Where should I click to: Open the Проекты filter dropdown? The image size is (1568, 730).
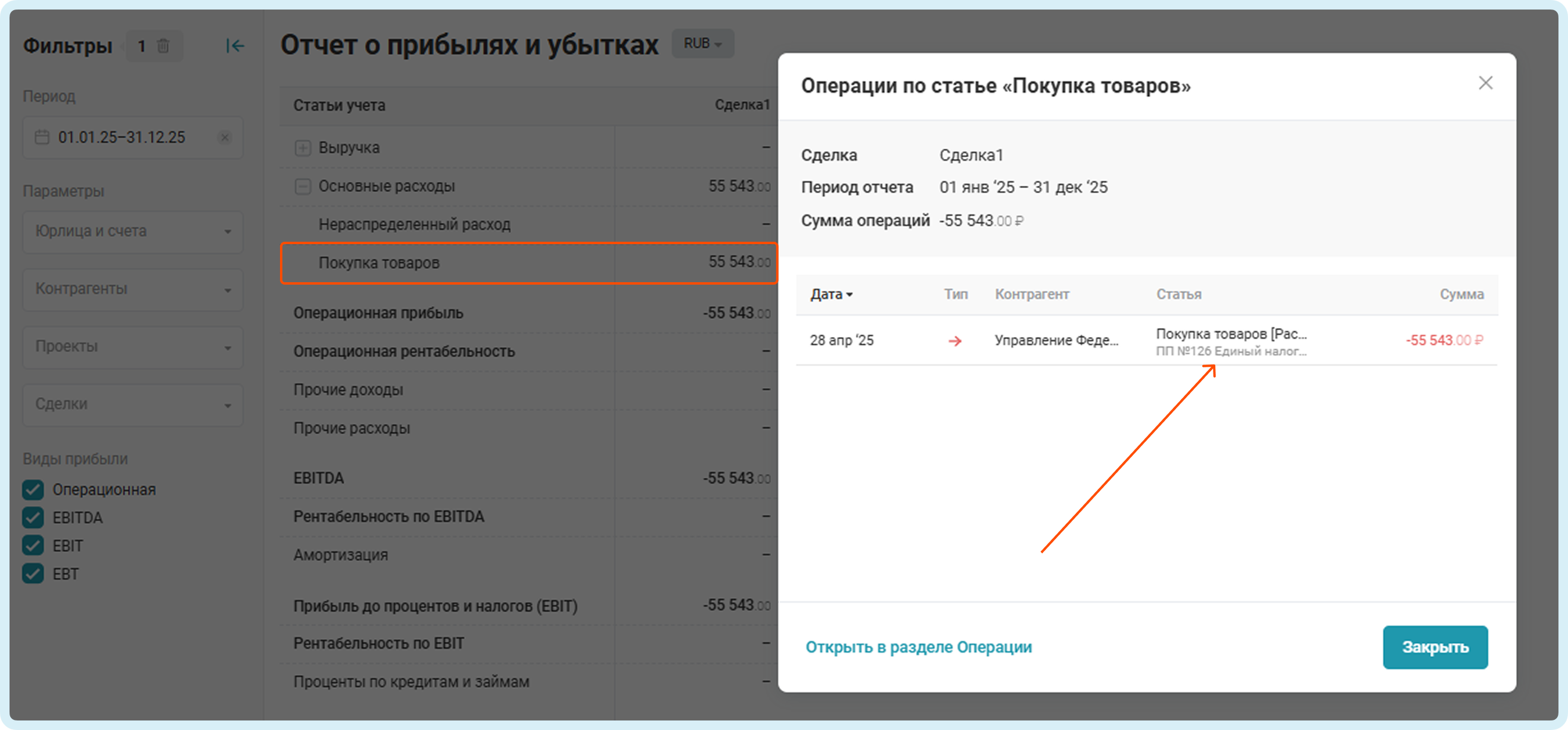coord(133,347)
